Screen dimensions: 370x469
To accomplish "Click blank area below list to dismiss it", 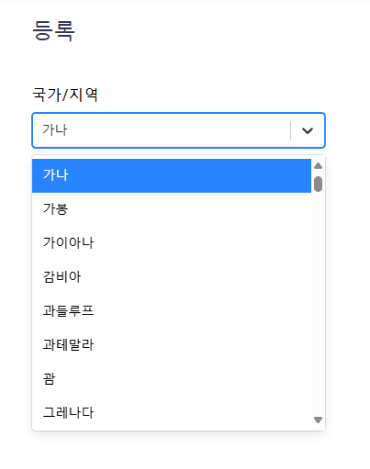I will pyautogui.click(x=185, y=452).
